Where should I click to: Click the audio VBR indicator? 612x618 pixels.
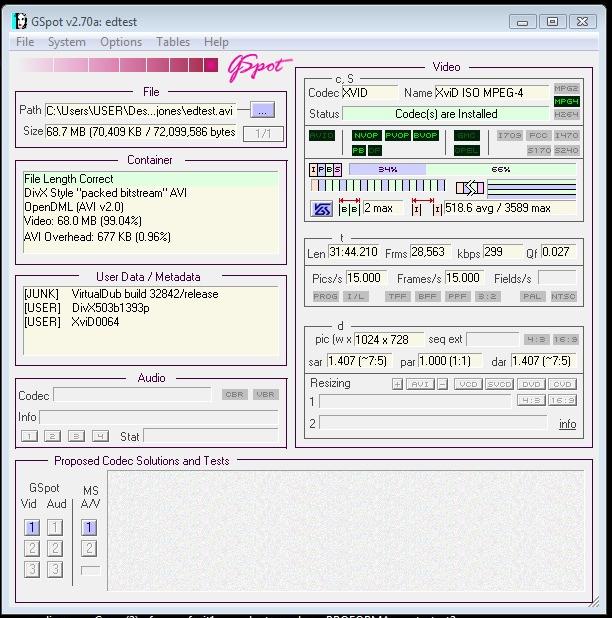point(266,395)
